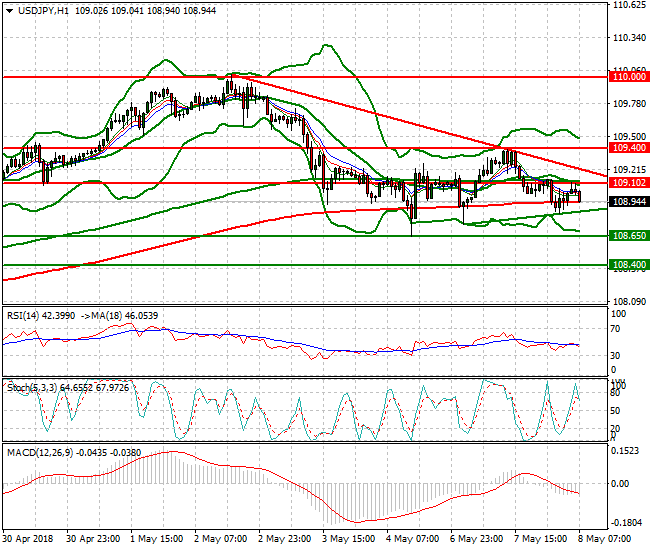Click the 30 Apr 23:00 time label

[x=93, y=539]
